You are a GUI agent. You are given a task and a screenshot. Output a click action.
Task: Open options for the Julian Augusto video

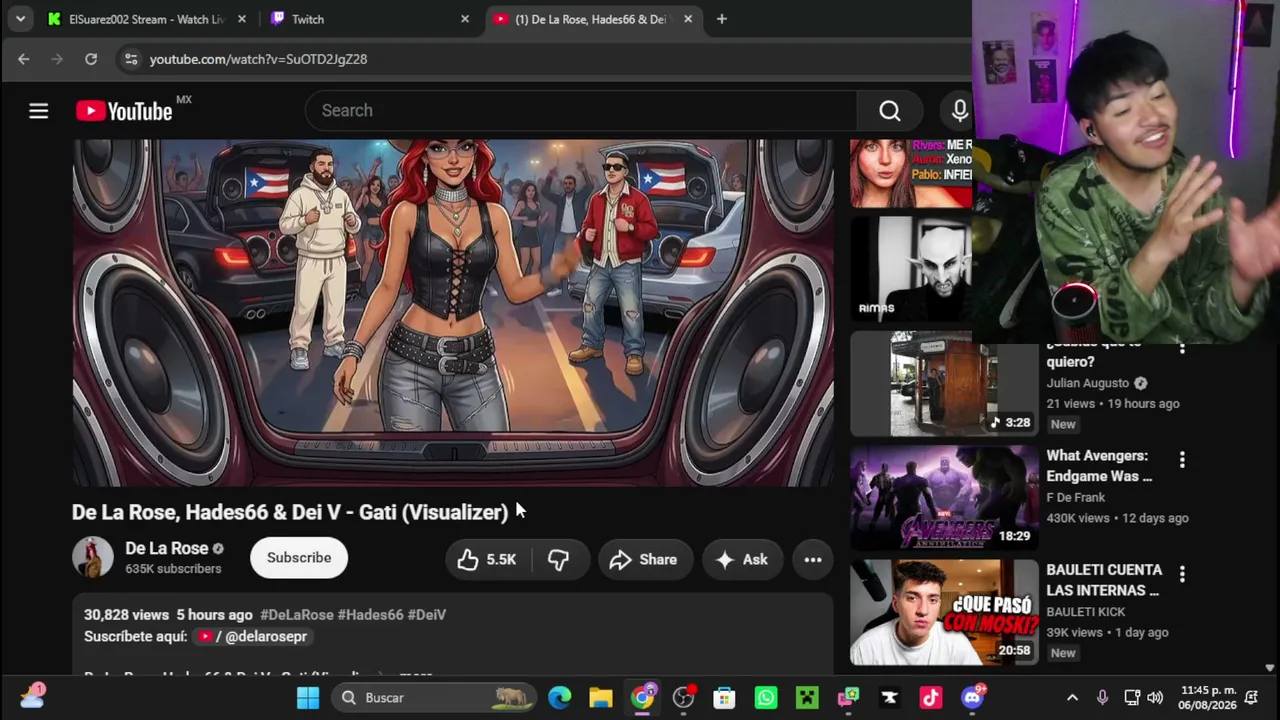(x=1182, y=347)
